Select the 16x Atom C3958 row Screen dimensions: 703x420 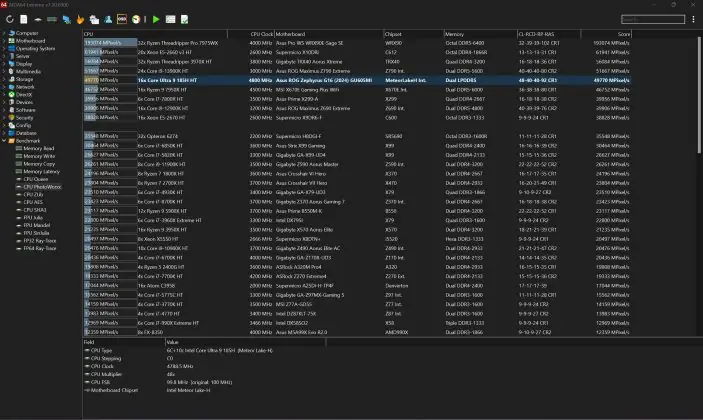[357, 286]
